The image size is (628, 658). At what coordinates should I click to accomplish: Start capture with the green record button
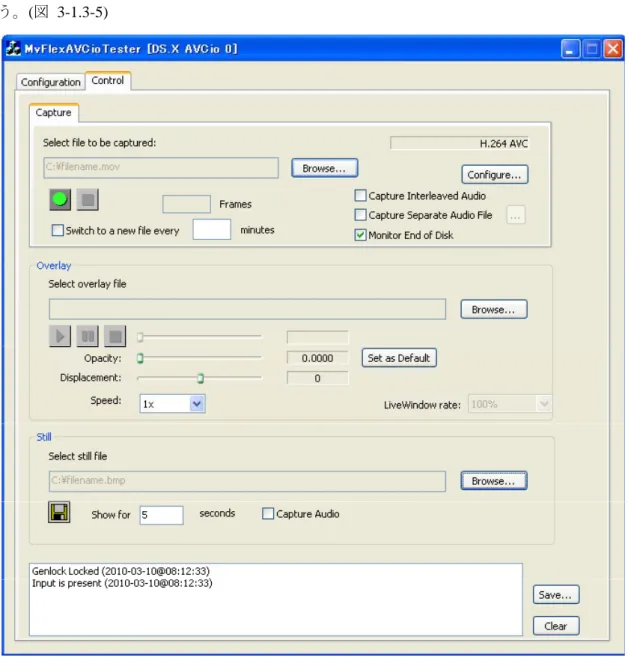coord(60,199)
